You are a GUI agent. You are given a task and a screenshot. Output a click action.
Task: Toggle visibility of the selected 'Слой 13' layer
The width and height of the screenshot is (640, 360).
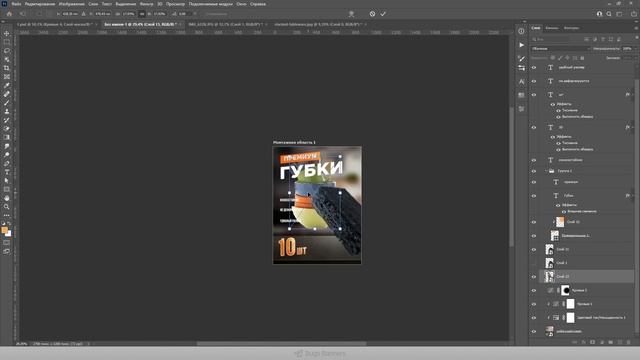tap(534, 277)
